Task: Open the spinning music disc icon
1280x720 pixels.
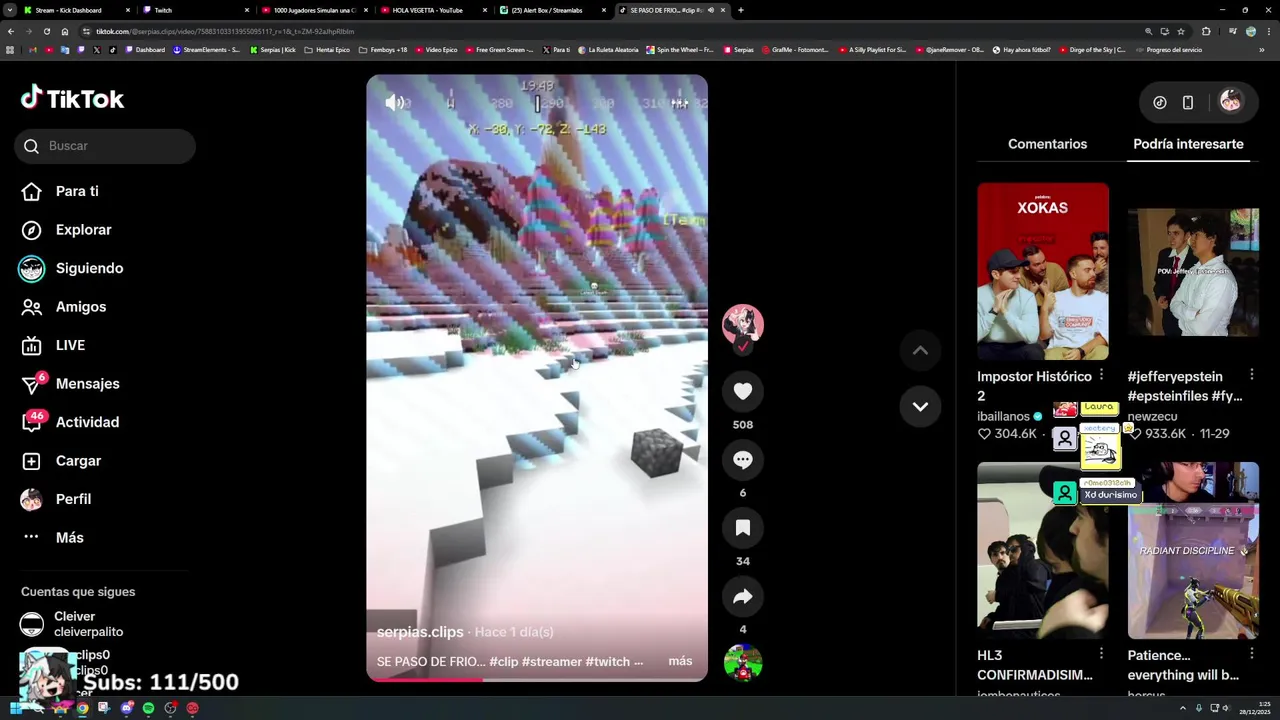Action: (x=742, y=663)
